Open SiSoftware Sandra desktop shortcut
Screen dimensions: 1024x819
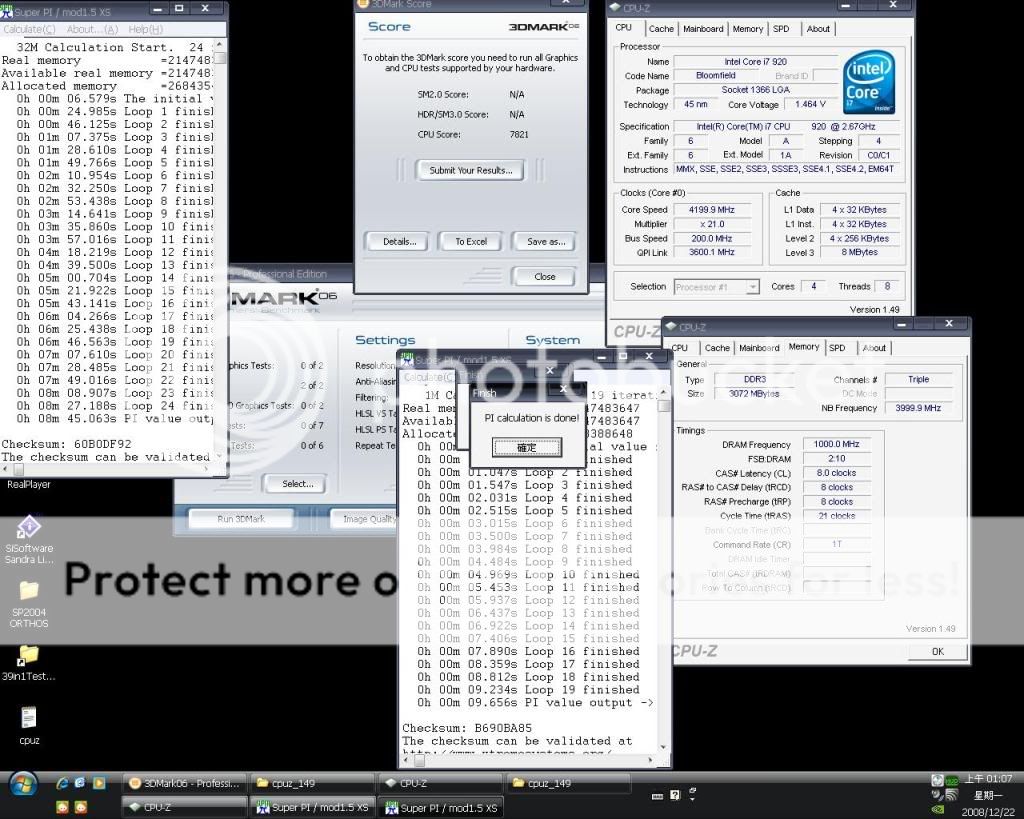click(x=28, y=529)
